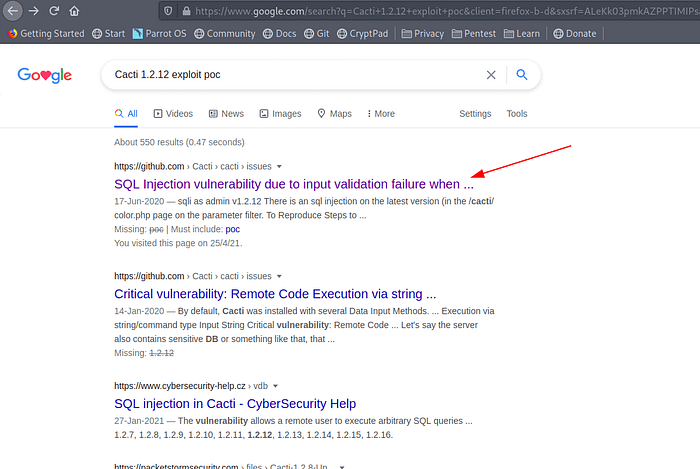The width and height of the screenshot is (700, 469).
Task: View site security via the padlock icon
Action: tap(186, 11)
